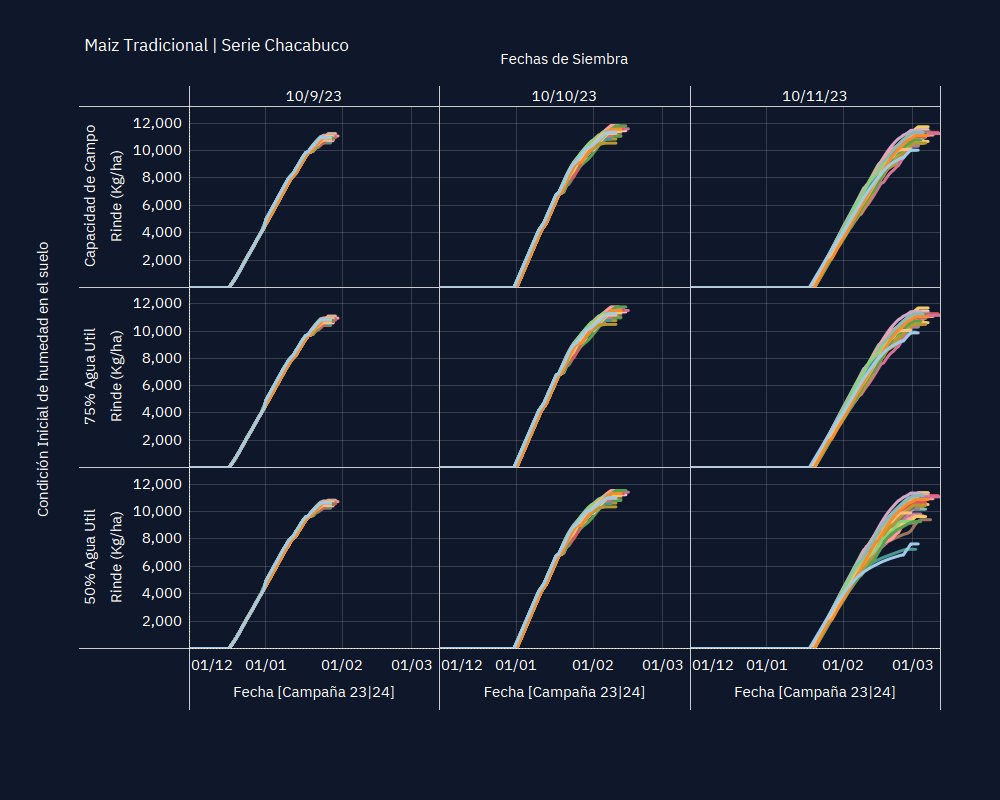Click the 12,000 tick in Capacidad de Campo row
This screenshot has width=1000, height=800.
[157, 122]
